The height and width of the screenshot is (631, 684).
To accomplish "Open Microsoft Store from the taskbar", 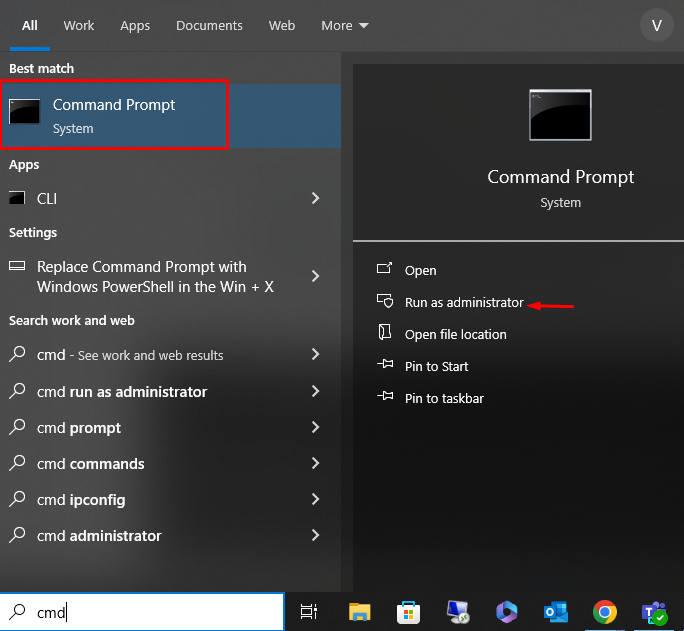I will coord(408,612).
